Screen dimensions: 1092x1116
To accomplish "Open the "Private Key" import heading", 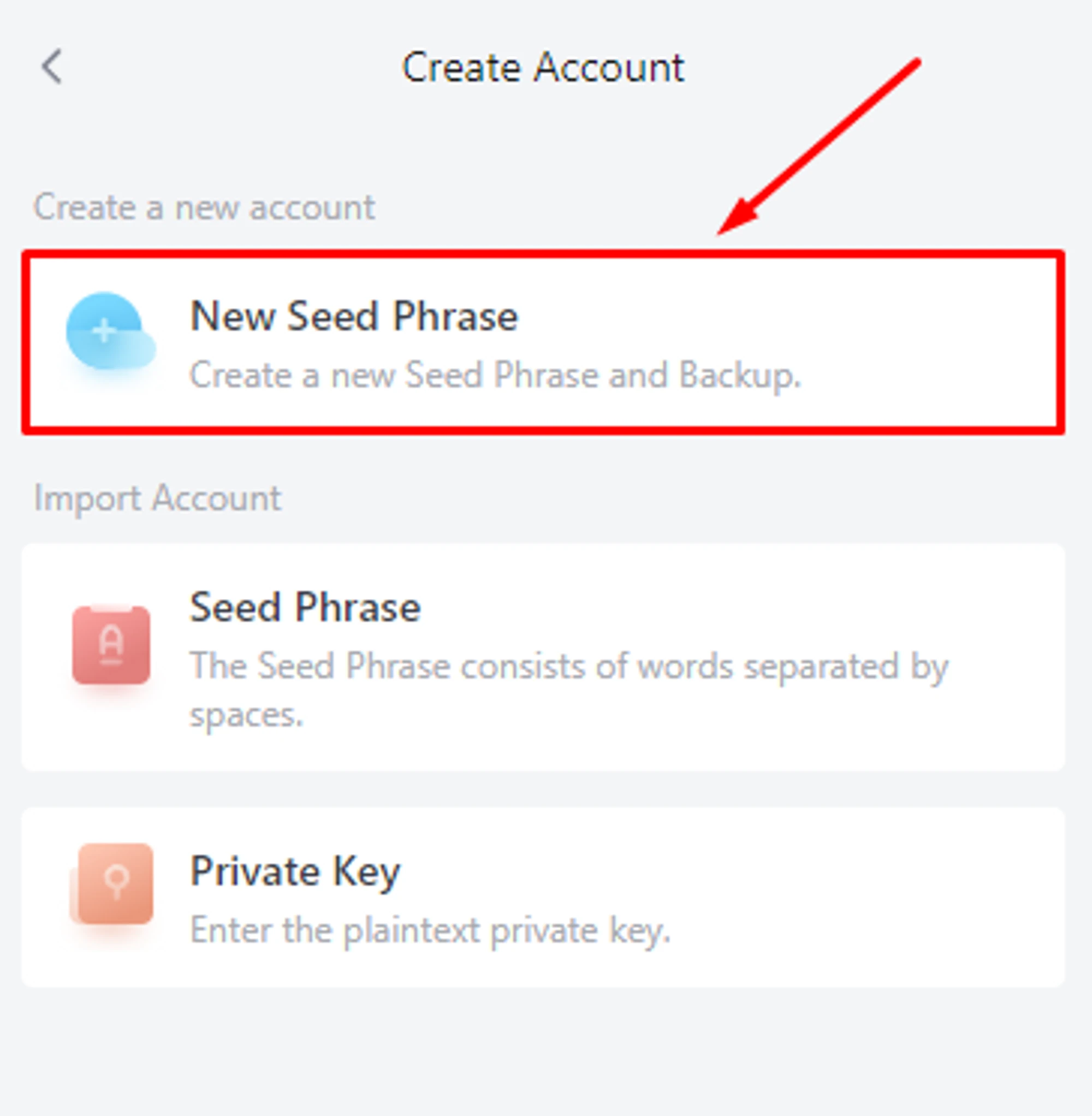I will pos(295,871).
